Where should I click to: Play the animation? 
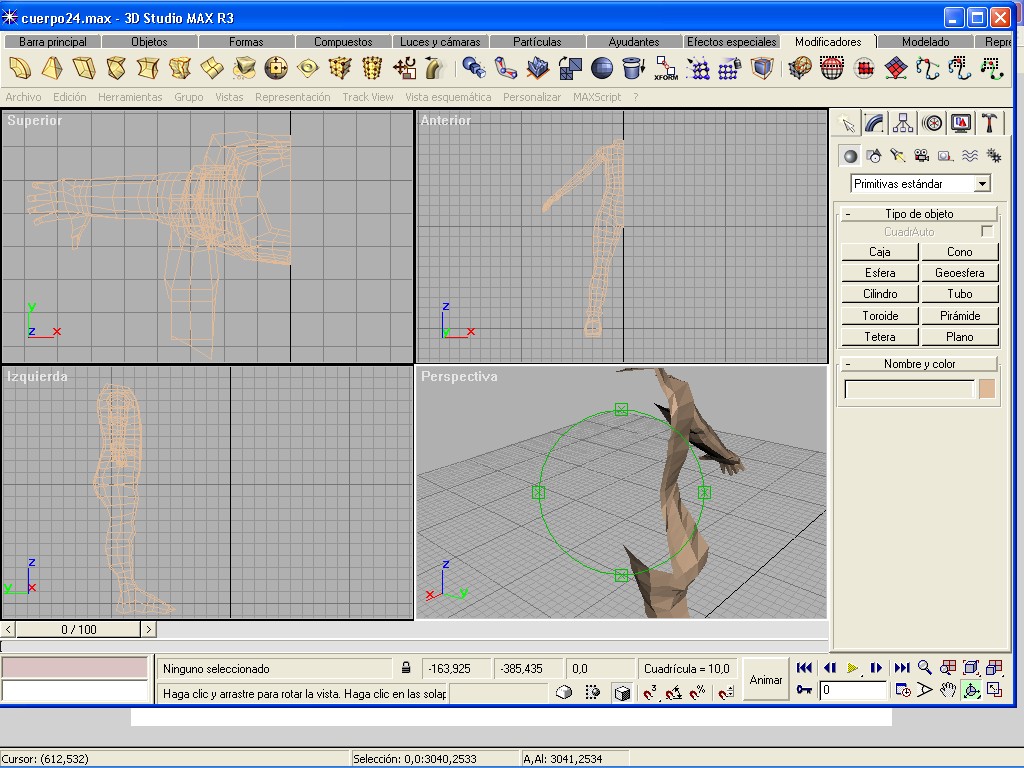[852, 668]
